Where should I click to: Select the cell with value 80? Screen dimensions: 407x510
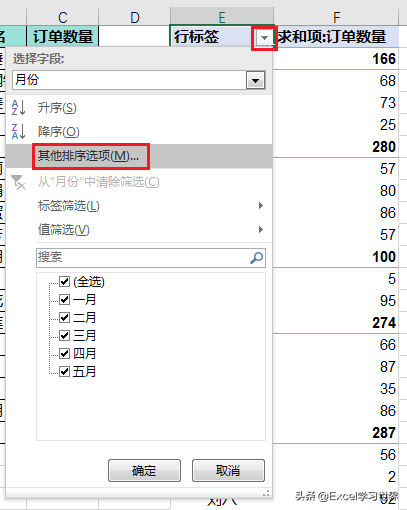pyautogui.click(x=336, y=191)
